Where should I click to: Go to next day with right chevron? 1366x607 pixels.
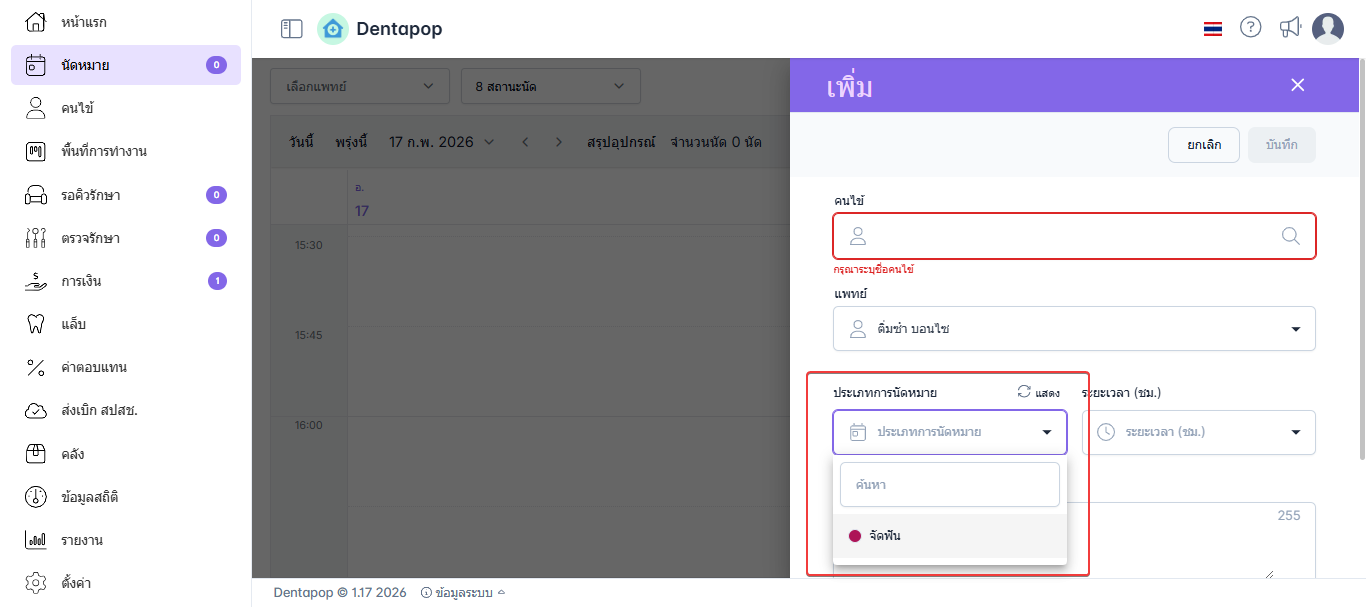(x=559, y=142)
